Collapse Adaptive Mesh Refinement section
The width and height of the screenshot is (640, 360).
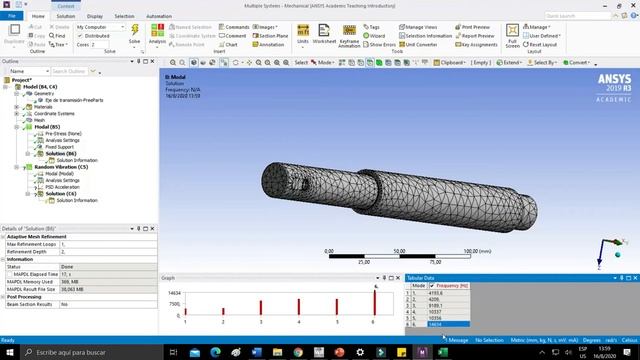pyautogui.click(x=3, y=237)
